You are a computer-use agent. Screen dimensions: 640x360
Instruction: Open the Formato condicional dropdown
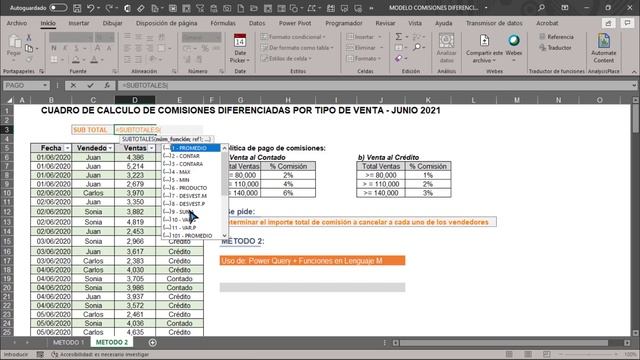coord(293,37)
